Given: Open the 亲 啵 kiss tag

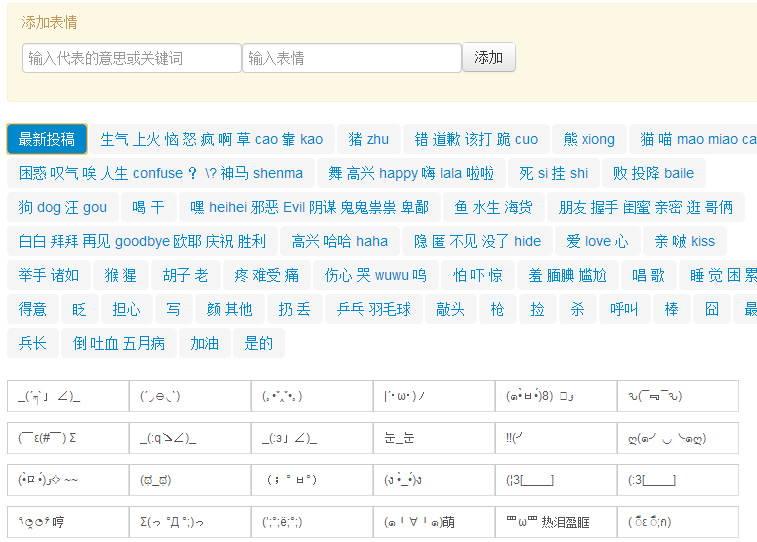Looking at the screenshot, I should 685,241.
